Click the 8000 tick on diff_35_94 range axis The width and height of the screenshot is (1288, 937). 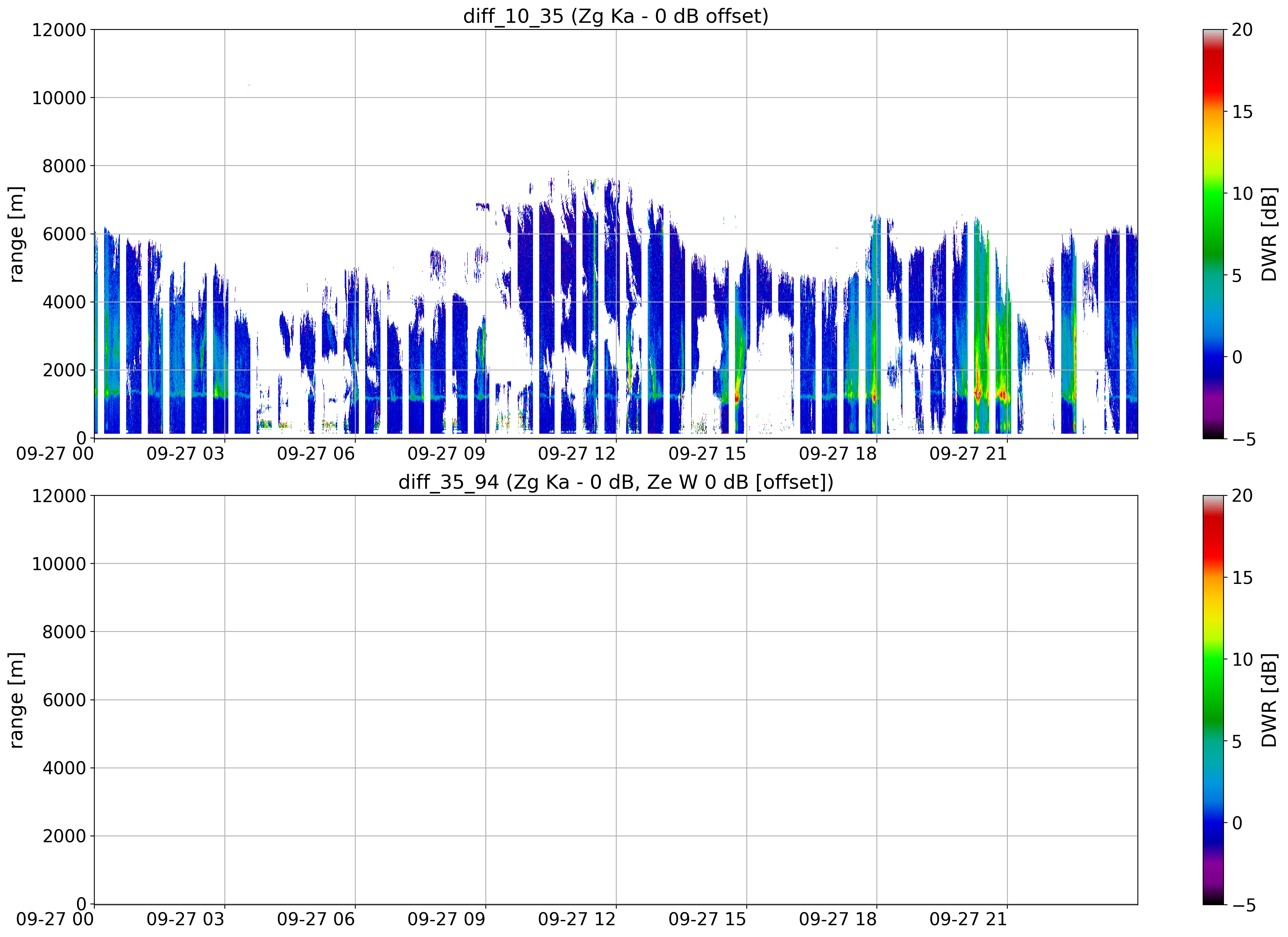coord(64,632)
